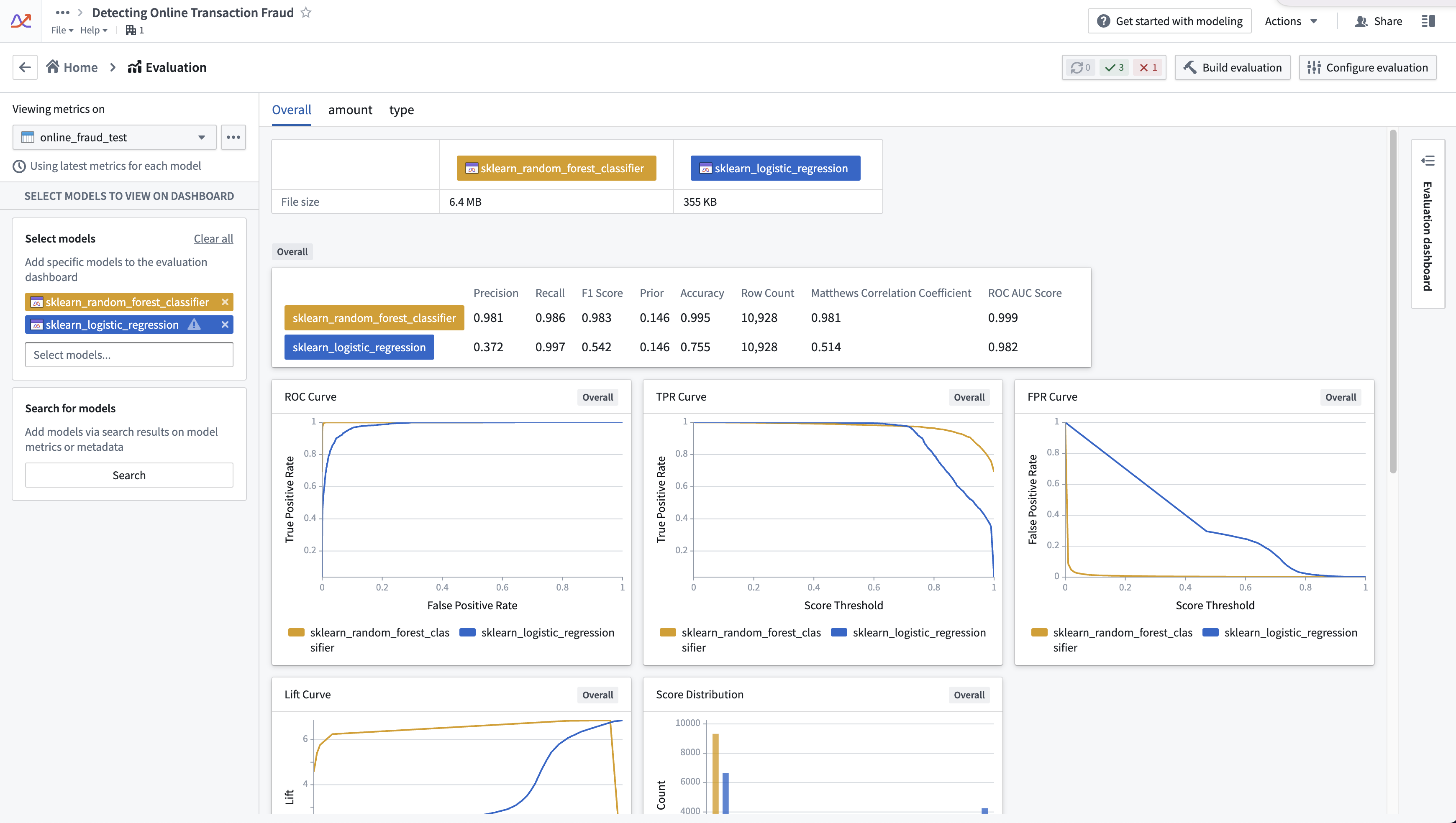Click the Clear all link

(x=213, y=238)
